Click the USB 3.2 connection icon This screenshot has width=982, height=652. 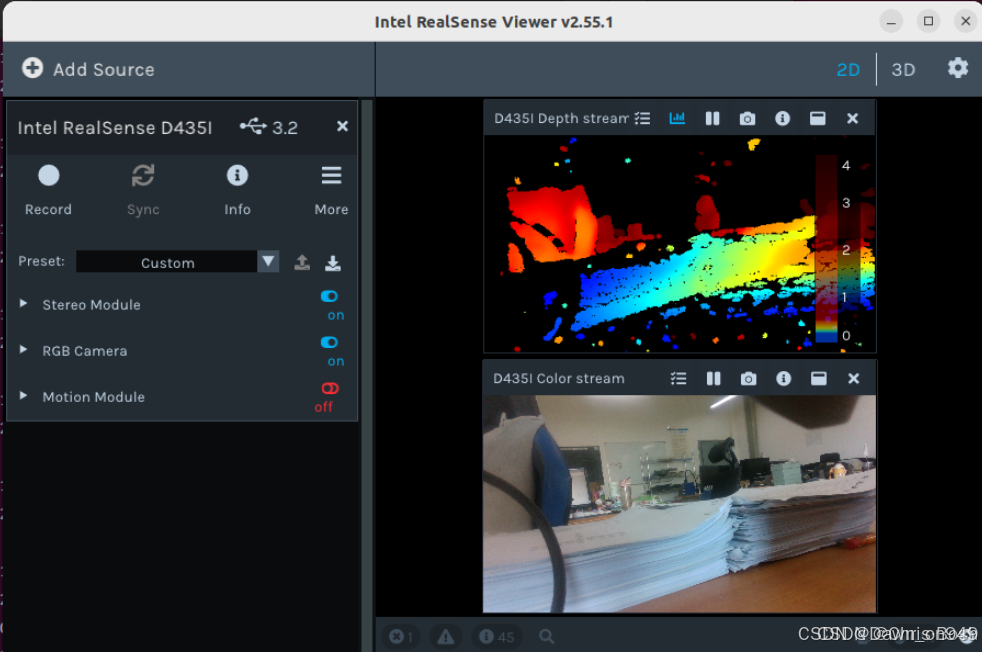253,127
